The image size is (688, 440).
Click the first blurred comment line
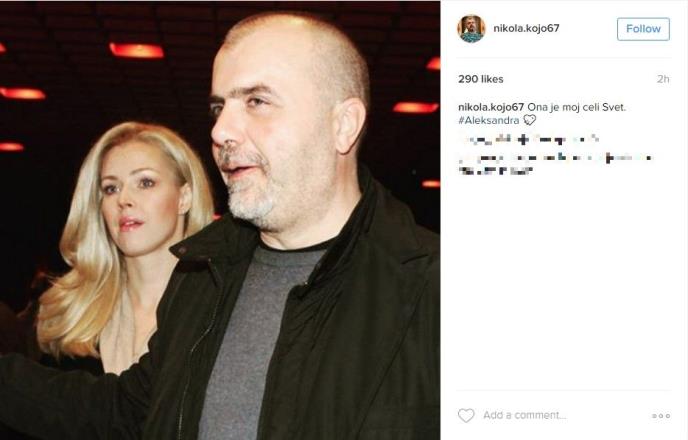pos(529,140)
